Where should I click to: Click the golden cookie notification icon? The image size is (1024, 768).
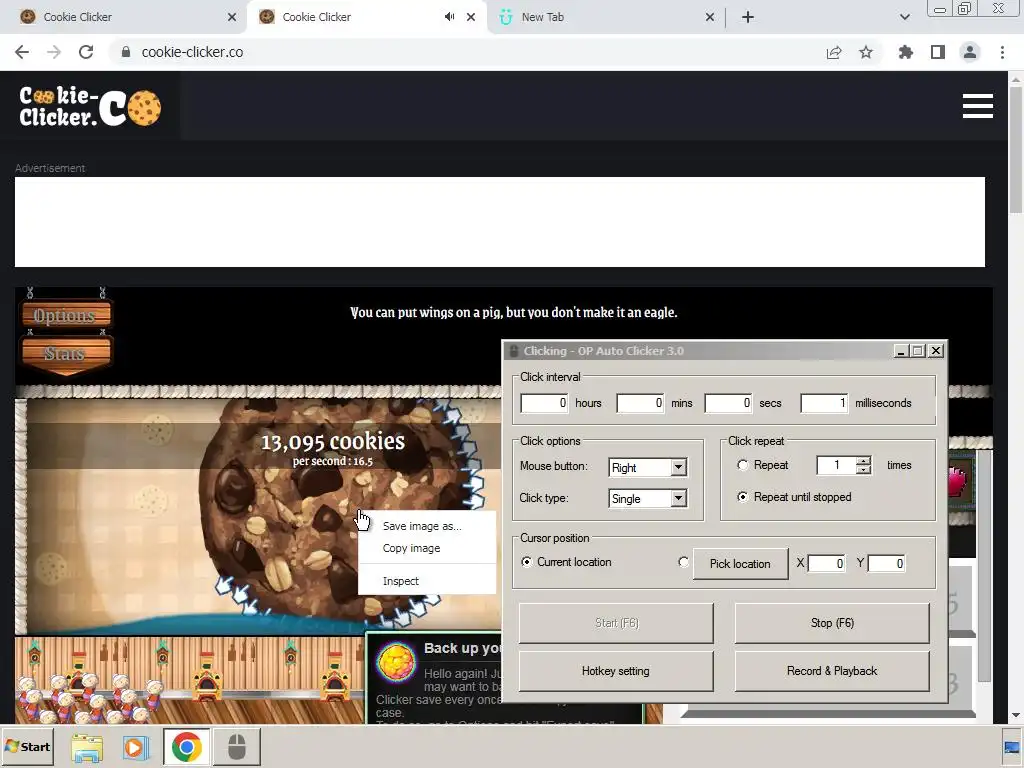pyautogui.click(x=396, y=662)
